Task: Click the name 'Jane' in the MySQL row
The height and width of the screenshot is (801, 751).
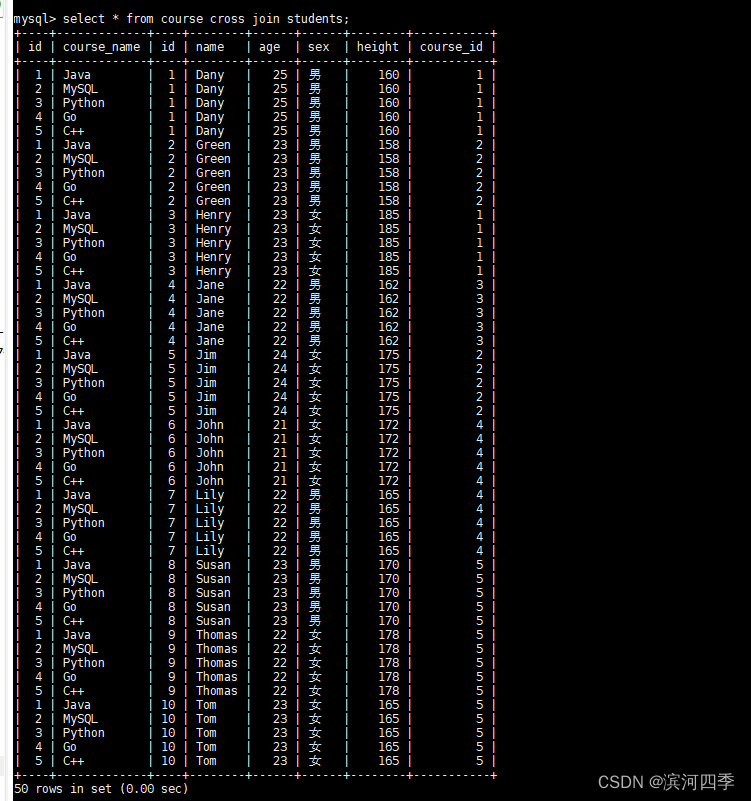Action: pos(210,299)
